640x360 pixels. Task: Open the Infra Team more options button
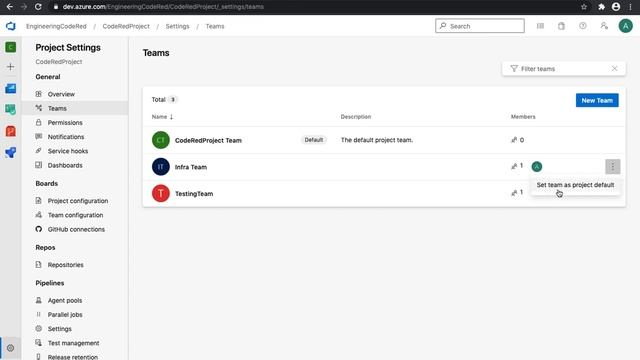point(613,167)
